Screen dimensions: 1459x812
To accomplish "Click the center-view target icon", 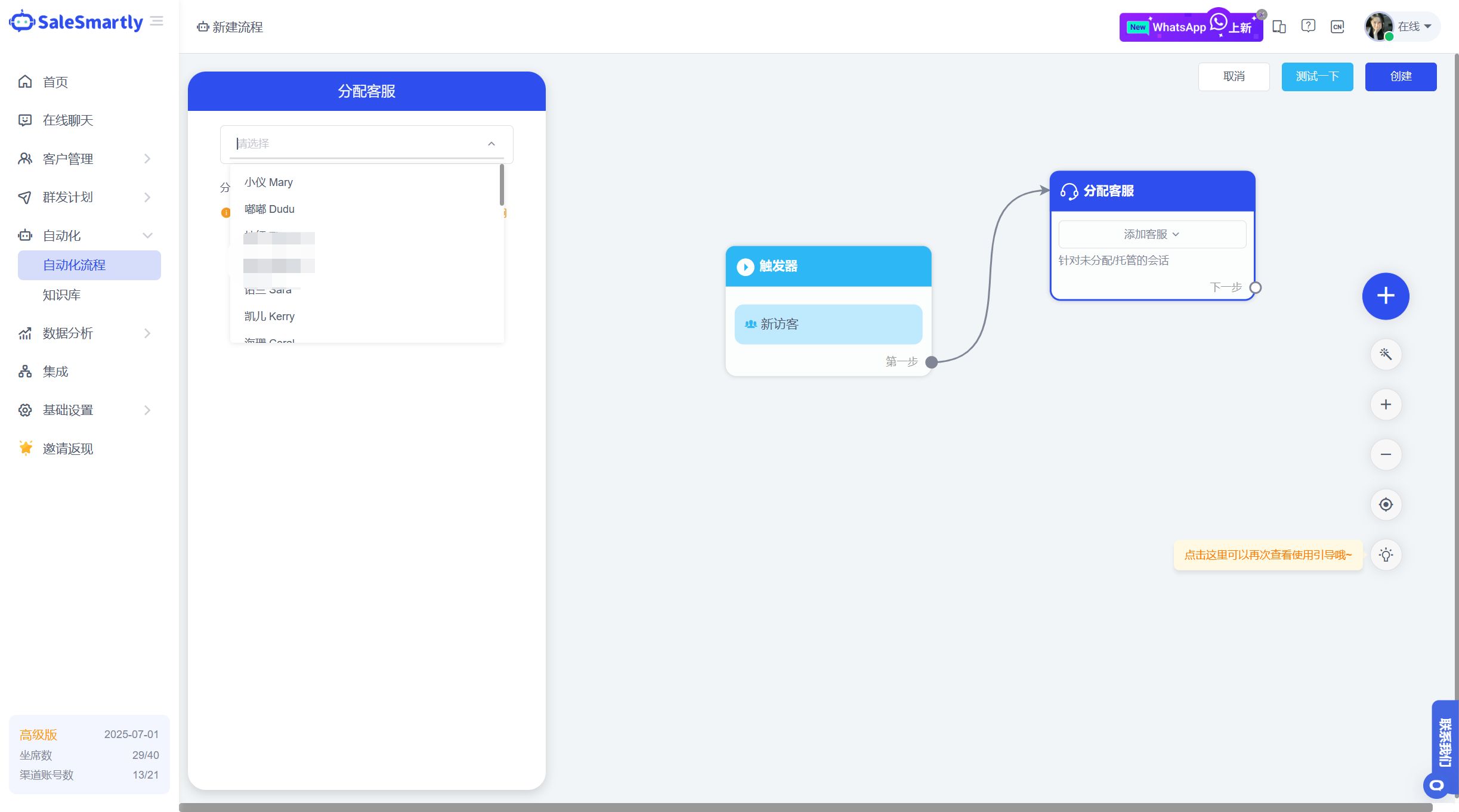I will point(1385,504).
